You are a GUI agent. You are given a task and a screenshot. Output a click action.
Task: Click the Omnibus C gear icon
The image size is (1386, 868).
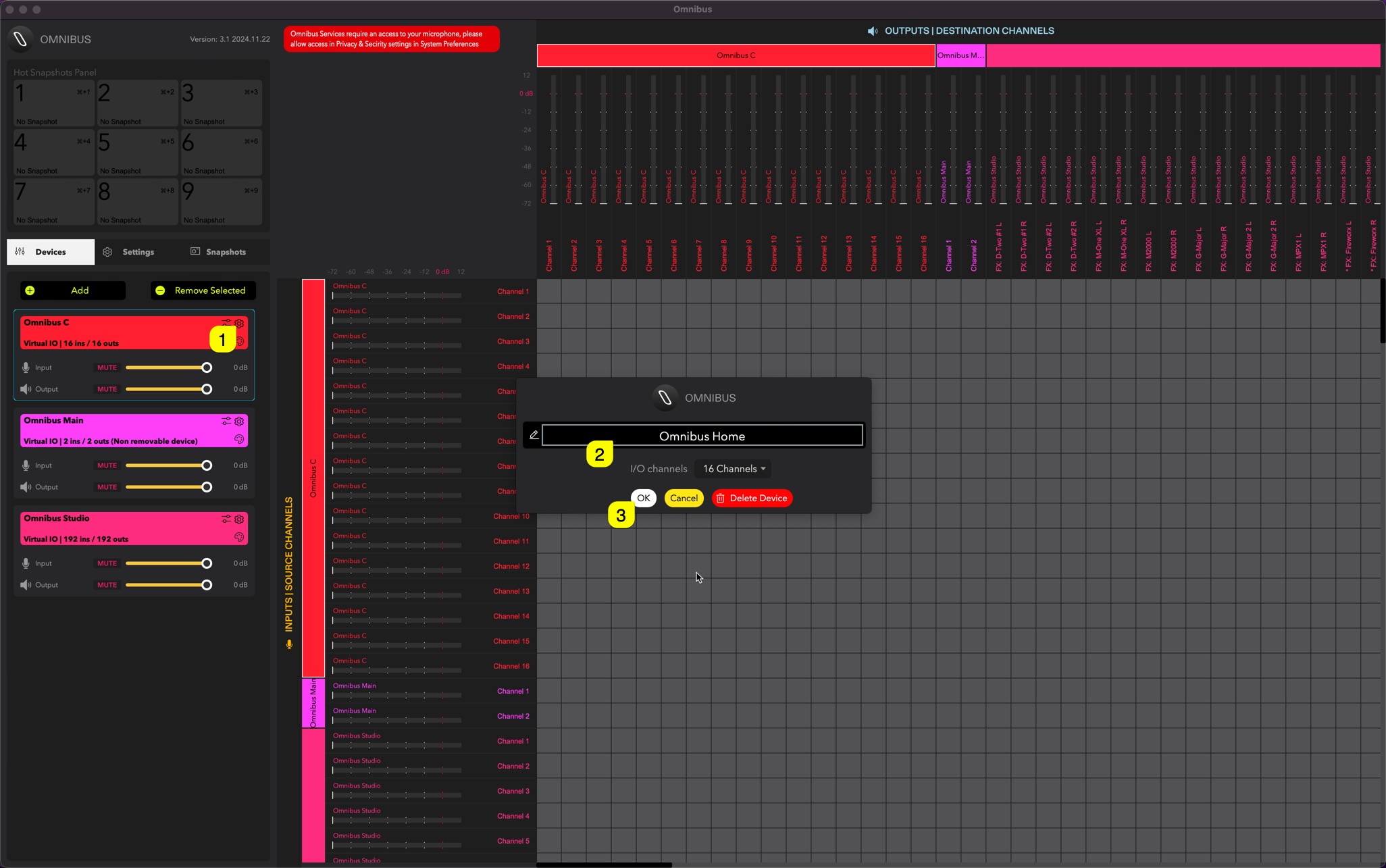pos(239,323)
